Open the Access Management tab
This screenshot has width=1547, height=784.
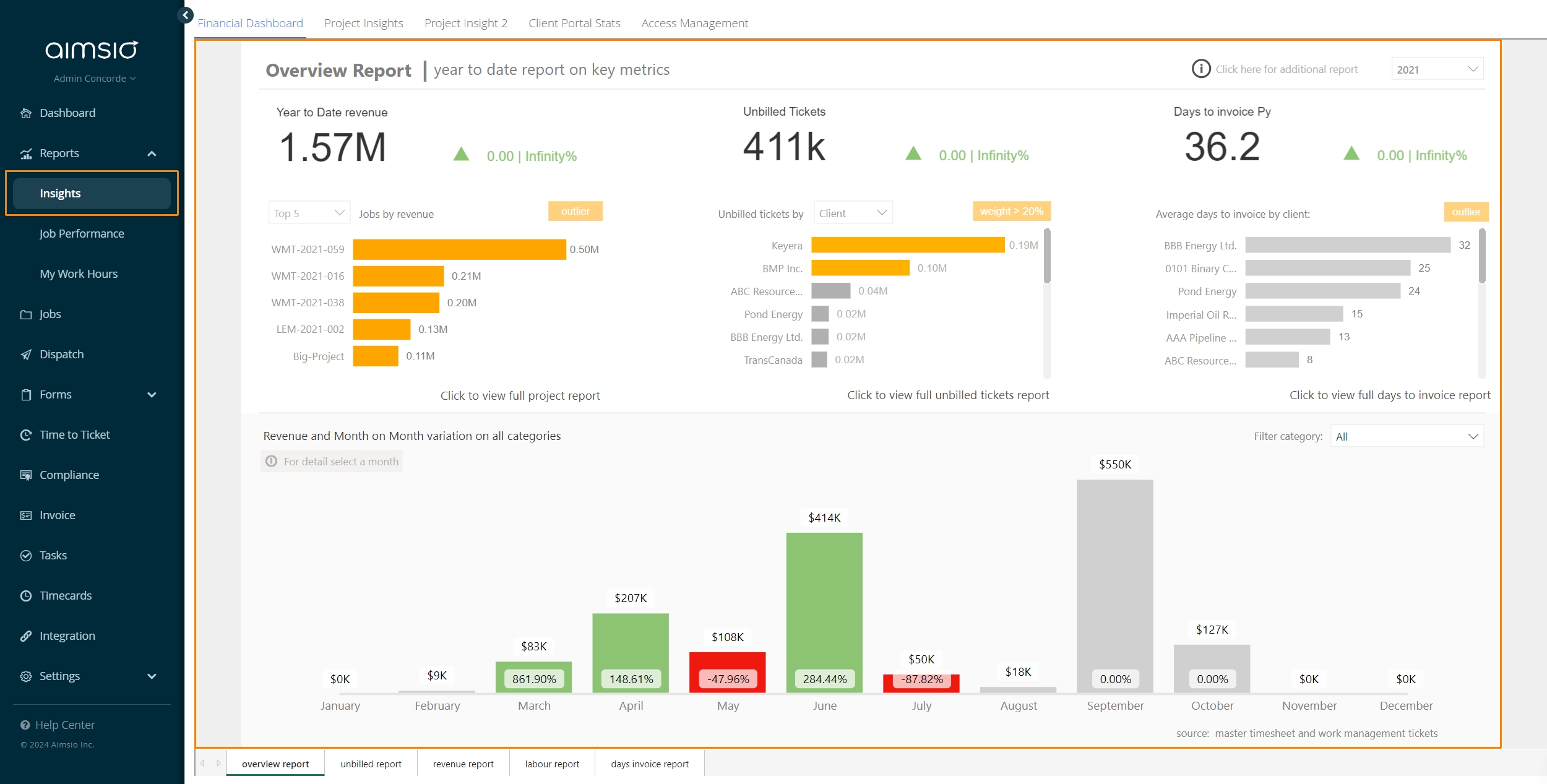[x=695, y=23]
